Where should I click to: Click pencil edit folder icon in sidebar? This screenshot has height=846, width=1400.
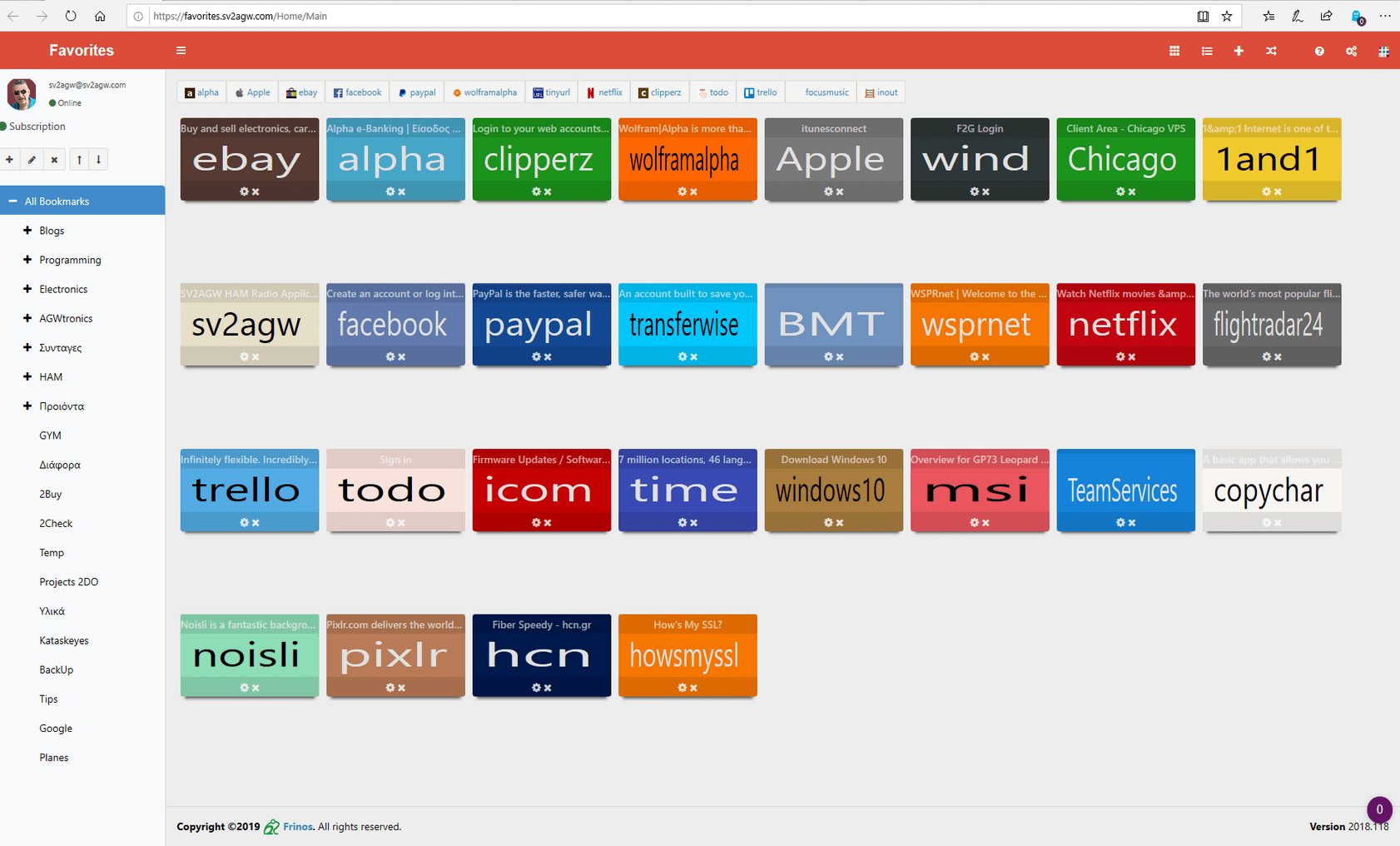click(32, 160)
